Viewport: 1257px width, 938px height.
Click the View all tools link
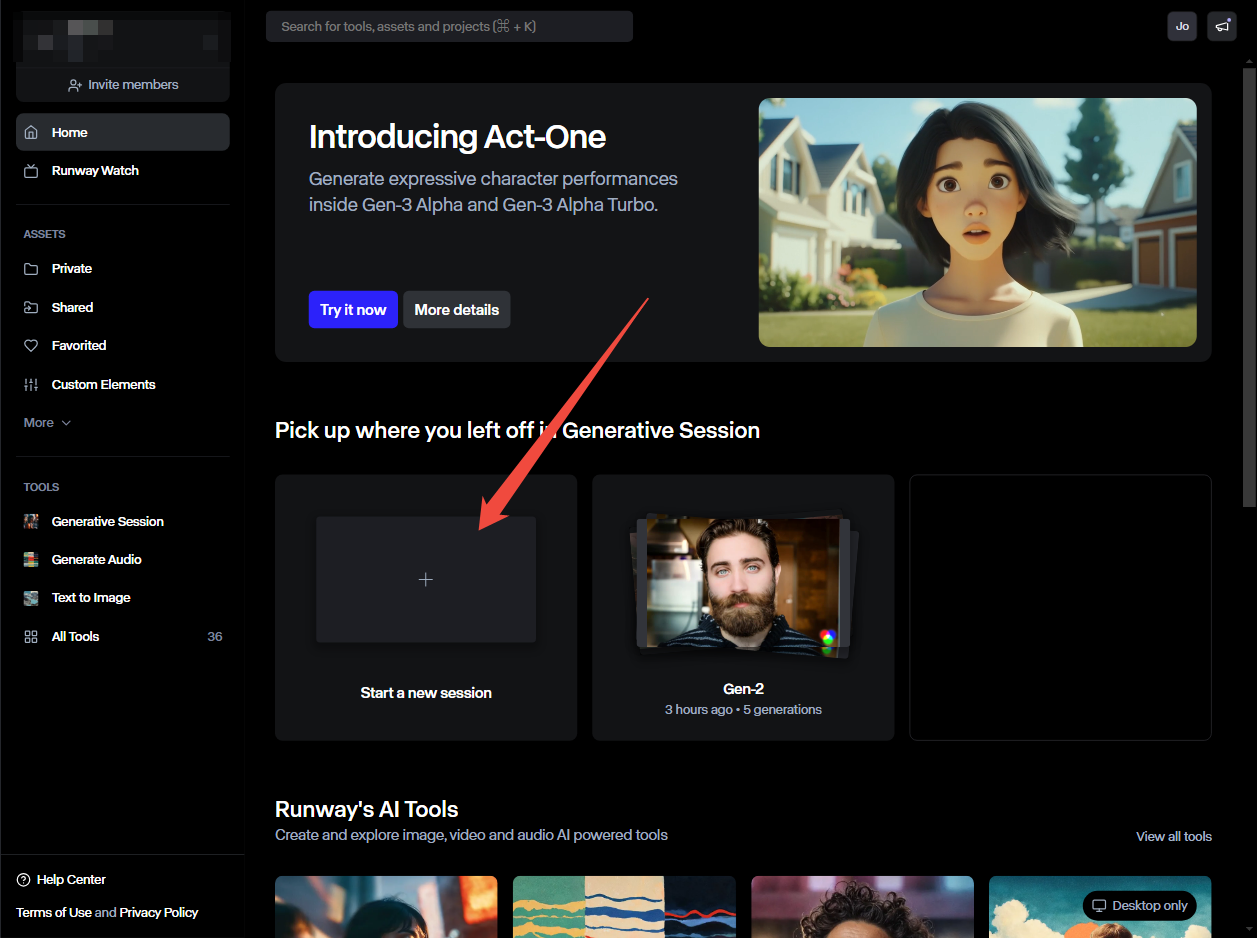click(x=1174, y=836)
